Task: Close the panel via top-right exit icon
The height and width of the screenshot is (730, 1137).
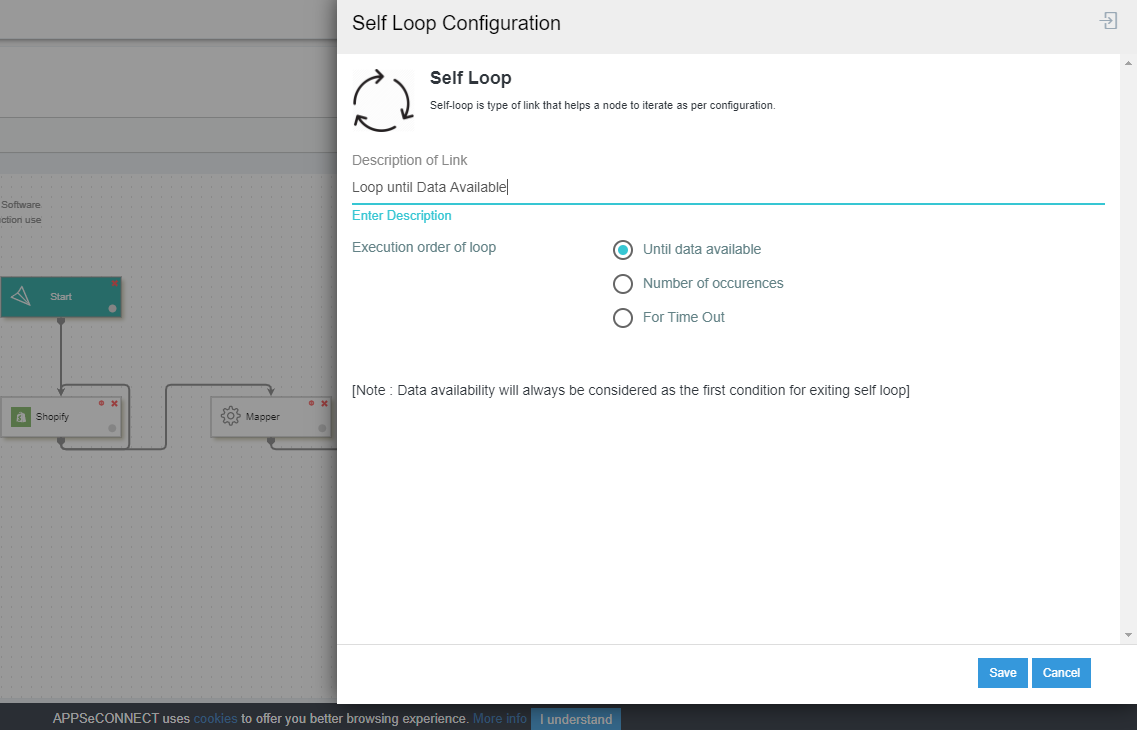Action: (1107, 21)
